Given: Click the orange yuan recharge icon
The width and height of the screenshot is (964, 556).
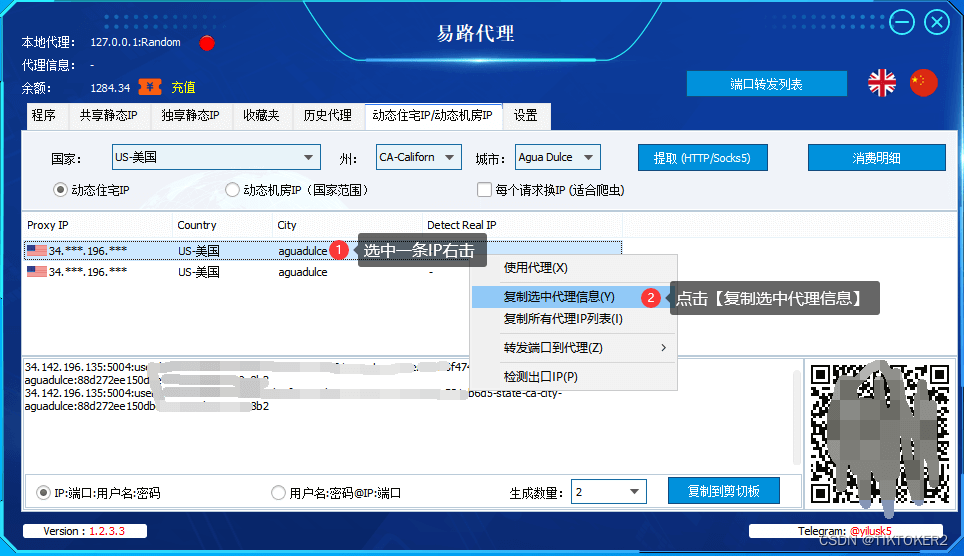Looking at the screenshot, I should coord(150,87).
